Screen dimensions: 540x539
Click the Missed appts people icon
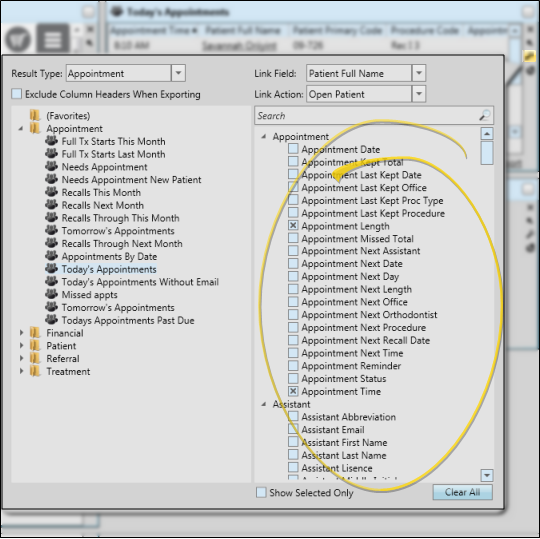(x=51, y=294)
